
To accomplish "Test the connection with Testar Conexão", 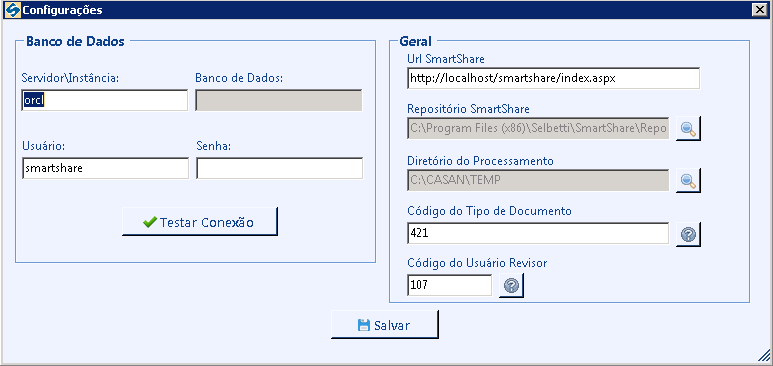I will 200,221.
